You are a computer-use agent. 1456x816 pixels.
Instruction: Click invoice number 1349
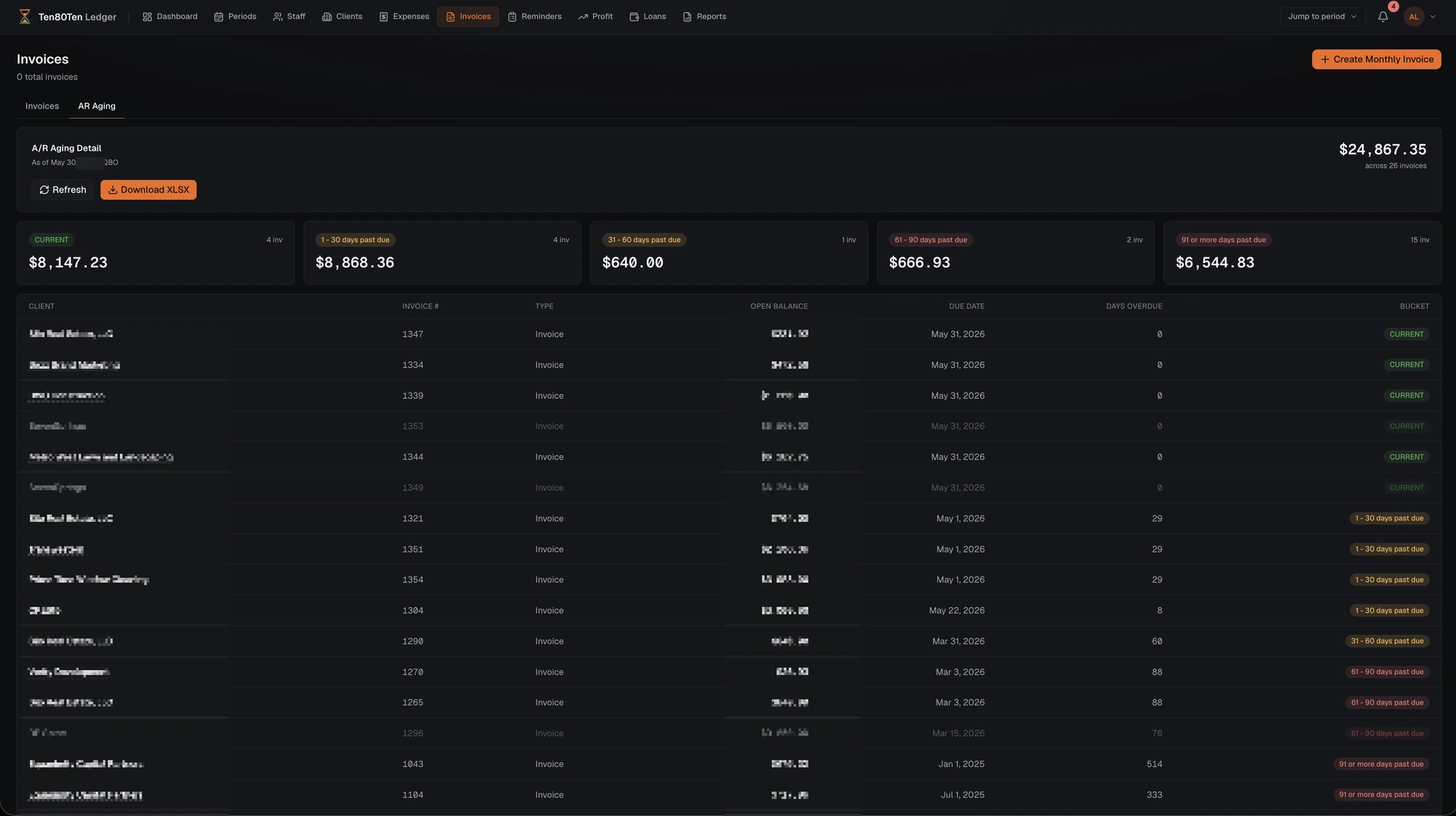412,488
